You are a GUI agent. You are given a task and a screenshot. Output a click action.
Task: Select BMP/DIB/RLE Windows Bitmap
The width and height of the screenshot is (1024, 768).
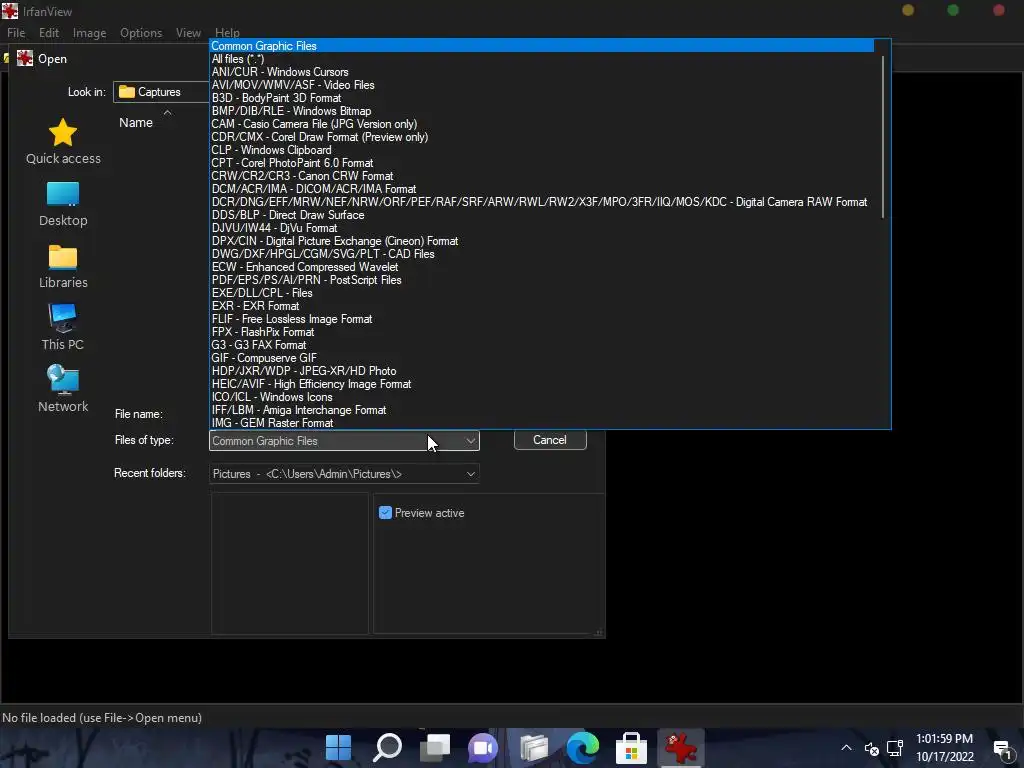[x=541, y=111]
